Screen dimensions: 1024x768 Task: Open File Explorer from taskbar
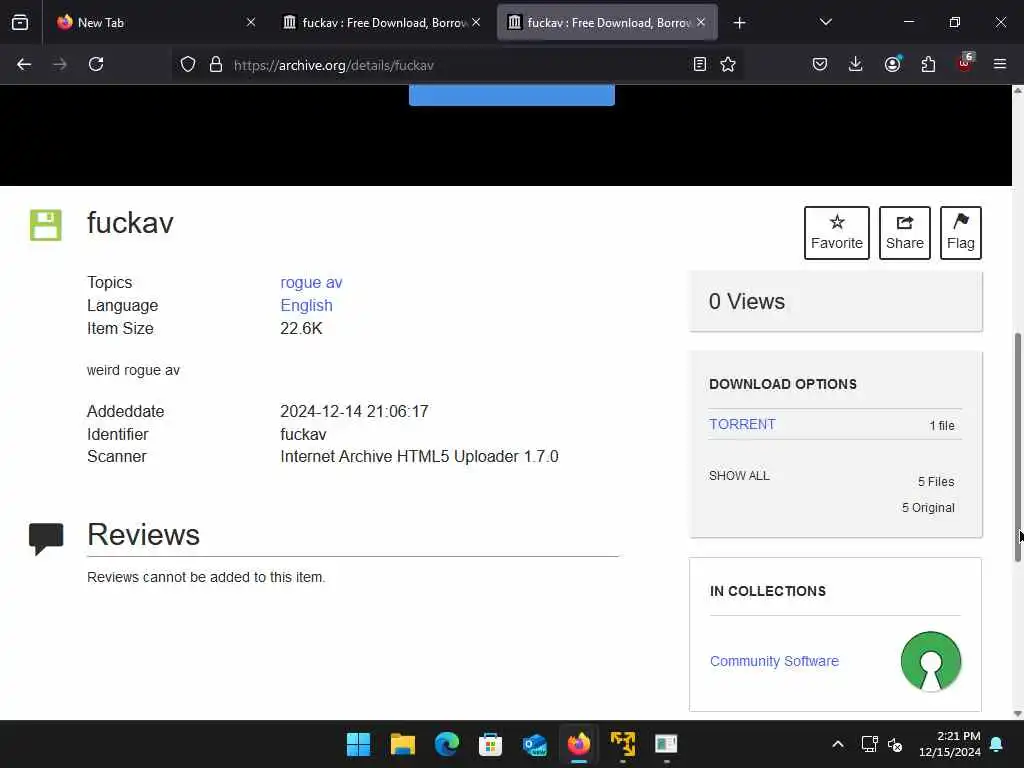(x=402, y=744)
